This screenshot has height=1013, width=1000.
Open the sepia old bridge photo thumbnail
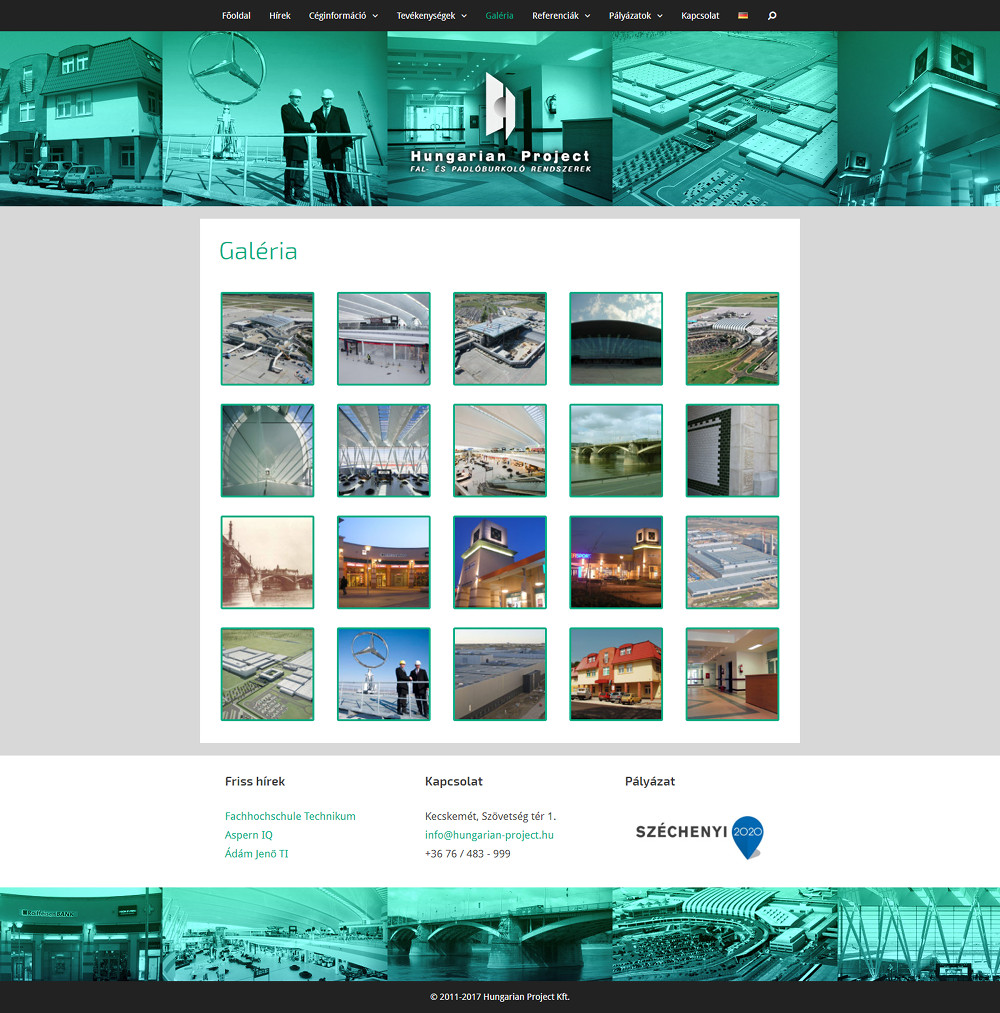[267, 562]
